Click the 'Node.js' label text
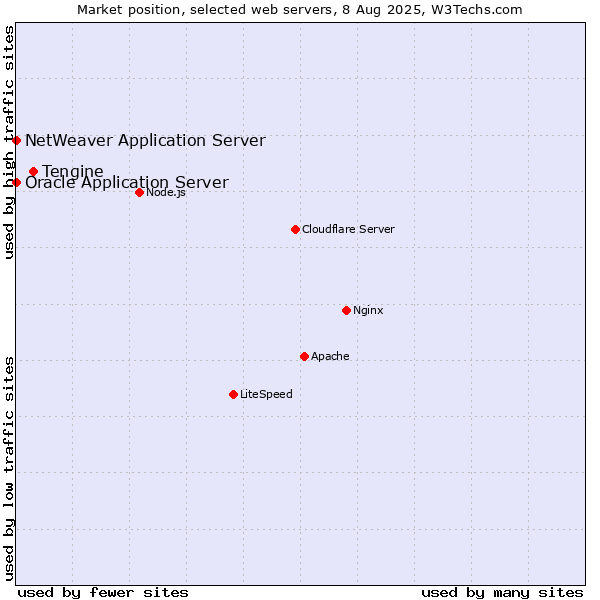Image resolution: width=600 pixels, height=600 pixels. (x=166, y=192)
